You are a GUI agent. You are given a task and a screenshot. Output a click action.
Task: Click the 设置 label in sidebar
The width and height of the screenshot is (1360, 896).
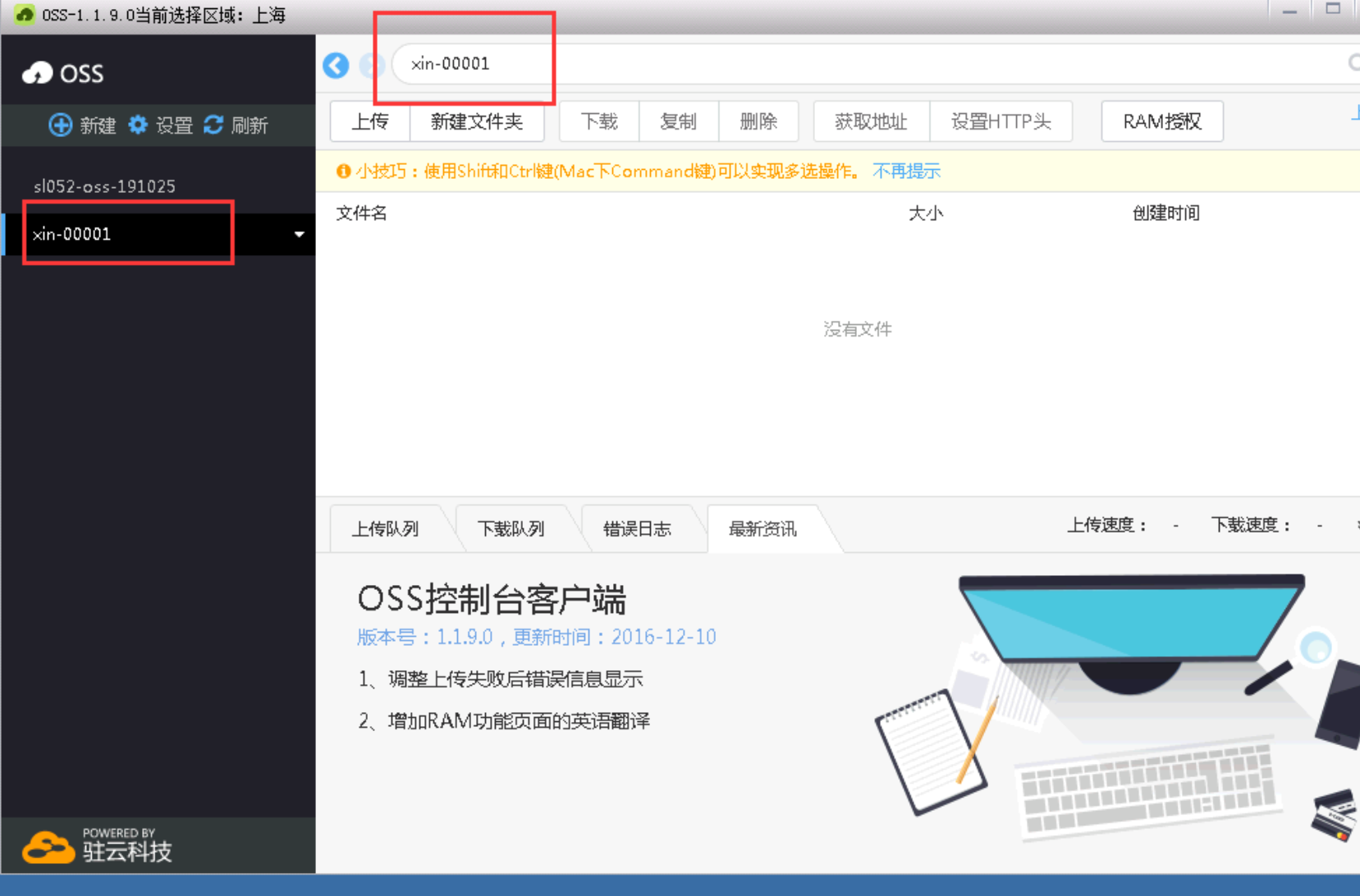click(174, 126)
